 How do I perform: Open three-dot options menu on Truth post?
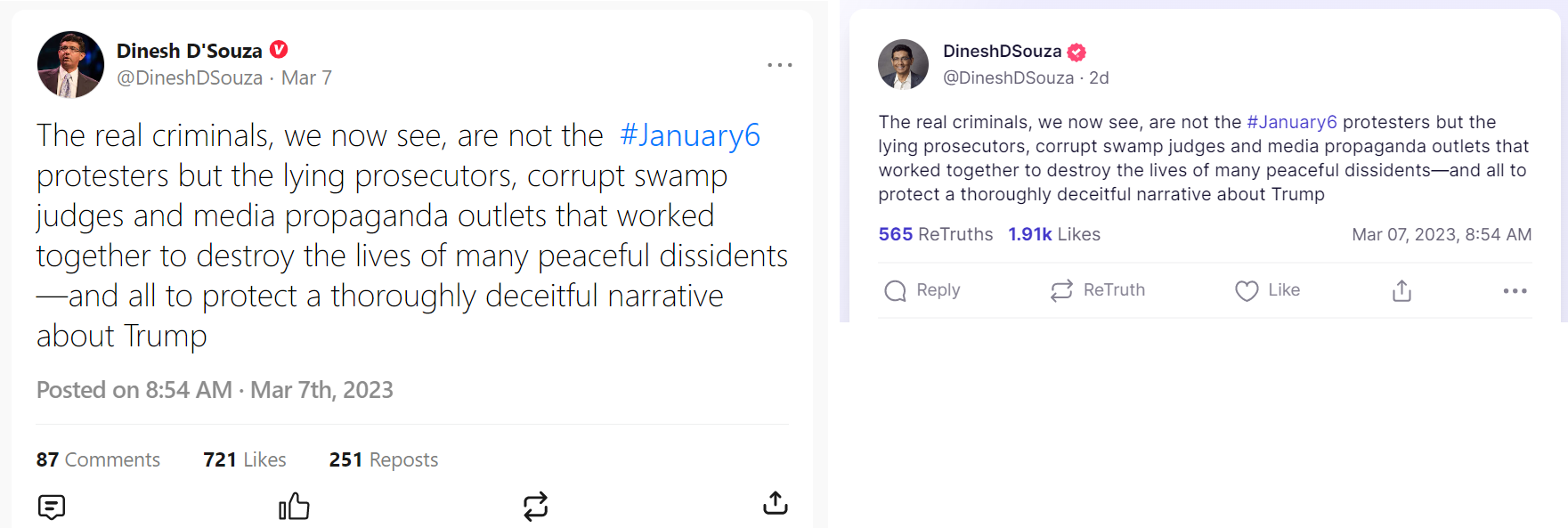[x=1515, y=291]
